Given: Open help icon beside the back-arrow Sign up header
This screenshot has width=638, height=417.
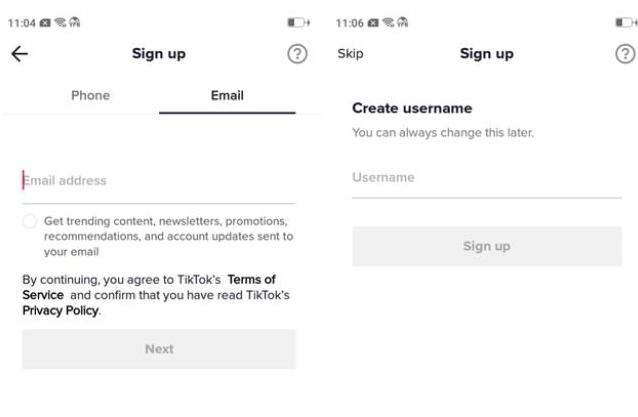Looking at the screenshot, I should click(296, 54).
